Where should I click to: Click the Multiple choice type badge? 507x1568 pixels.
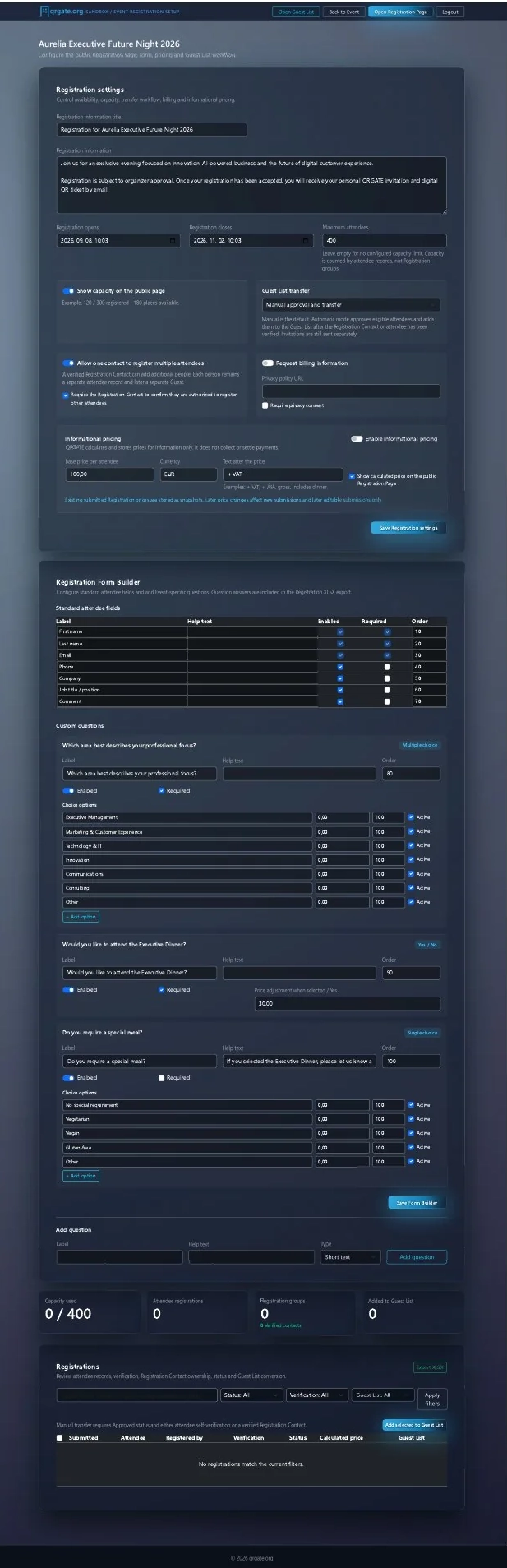click(x=420, y=746)
